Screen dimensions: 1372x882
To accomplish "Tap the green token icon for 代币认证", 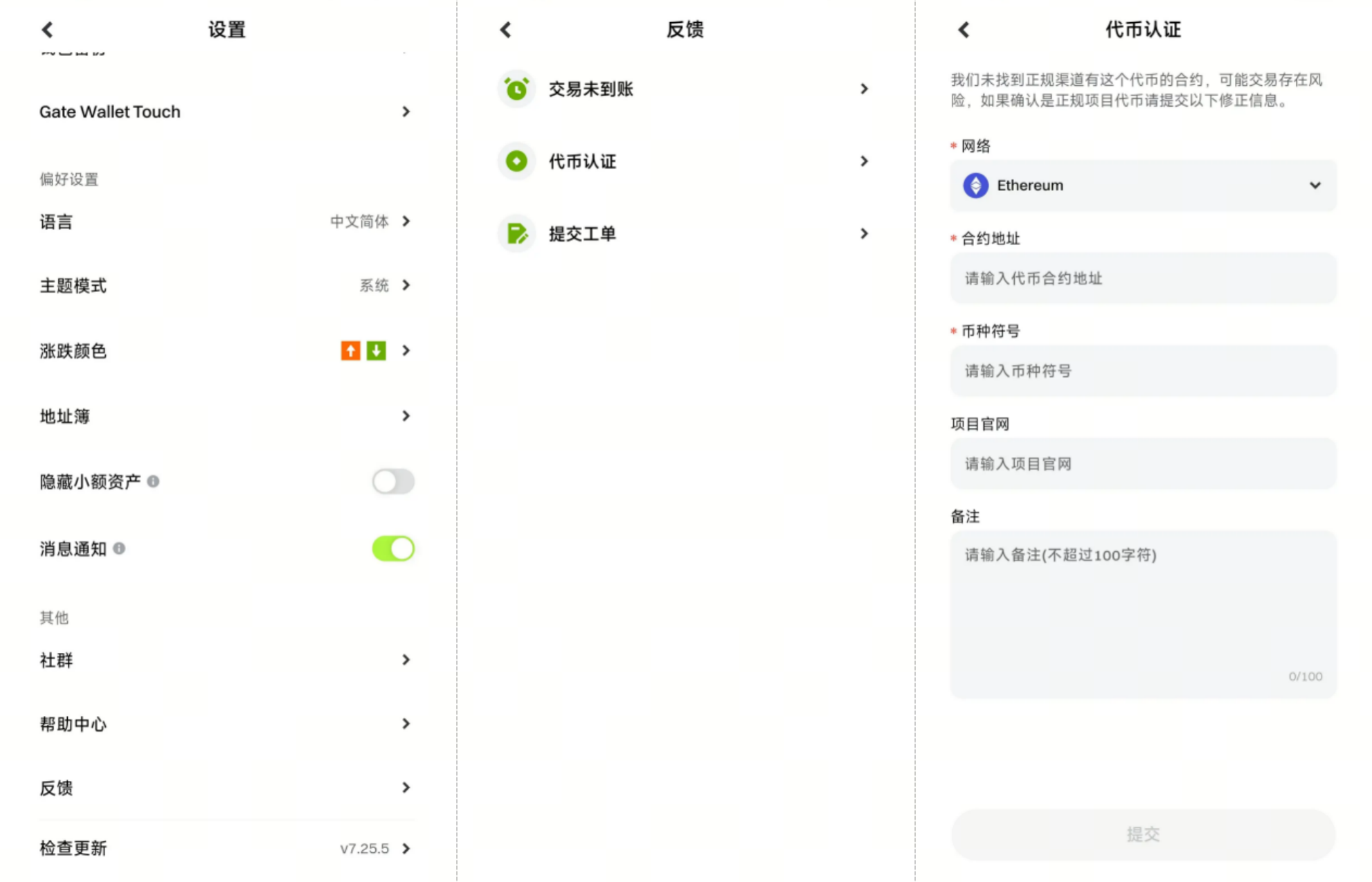I will click(516, 161).
